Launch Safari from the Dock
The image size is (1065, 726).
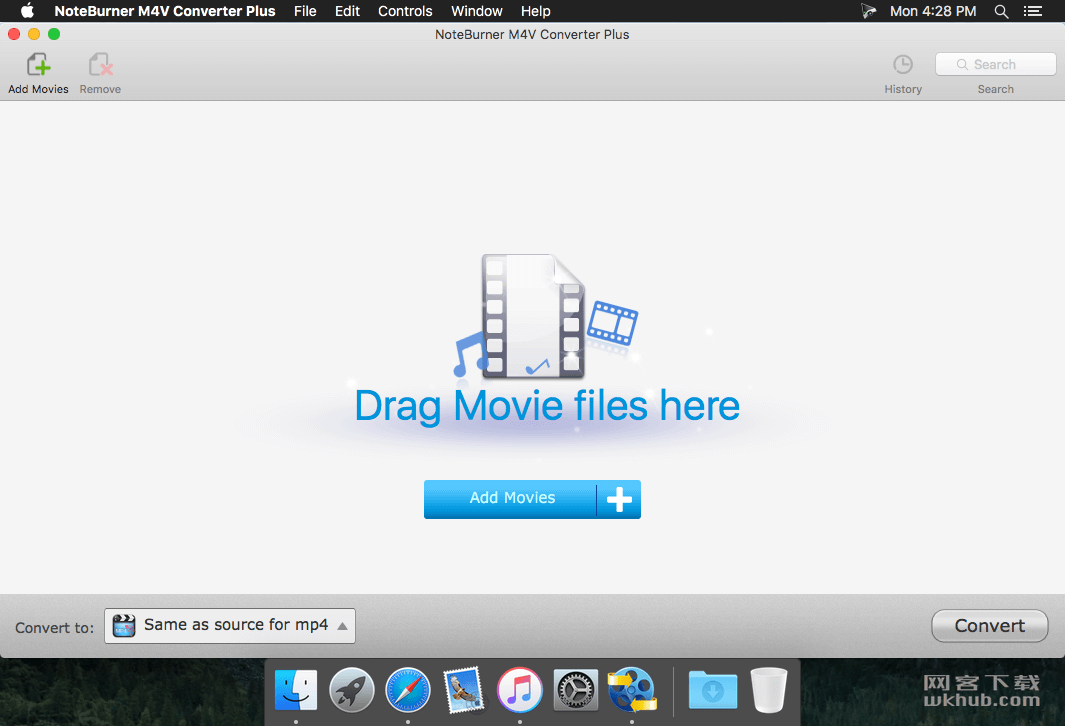pyautogui.click(x=408, y=690)
